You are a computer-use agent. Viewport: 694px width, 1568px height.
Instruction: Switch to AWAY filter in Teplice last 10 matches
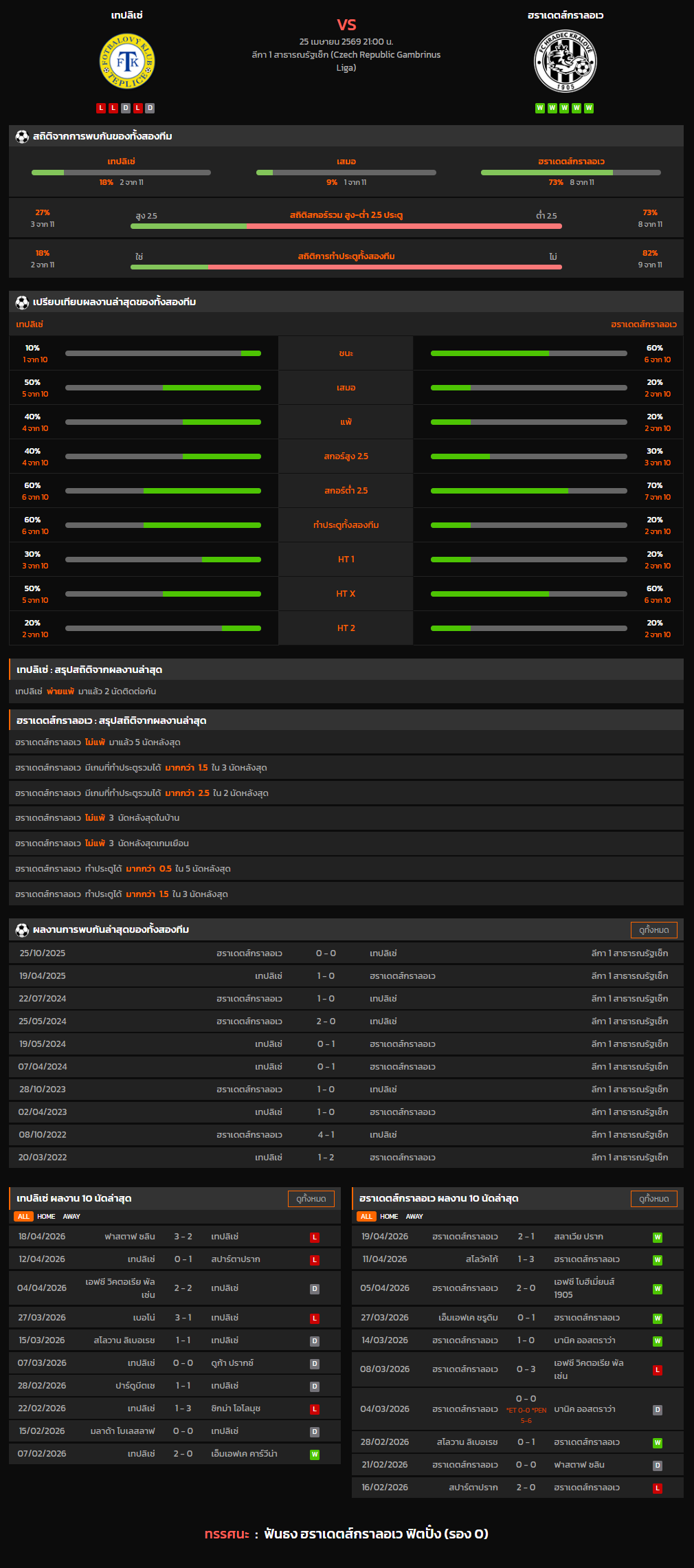tap(71, 1216)
